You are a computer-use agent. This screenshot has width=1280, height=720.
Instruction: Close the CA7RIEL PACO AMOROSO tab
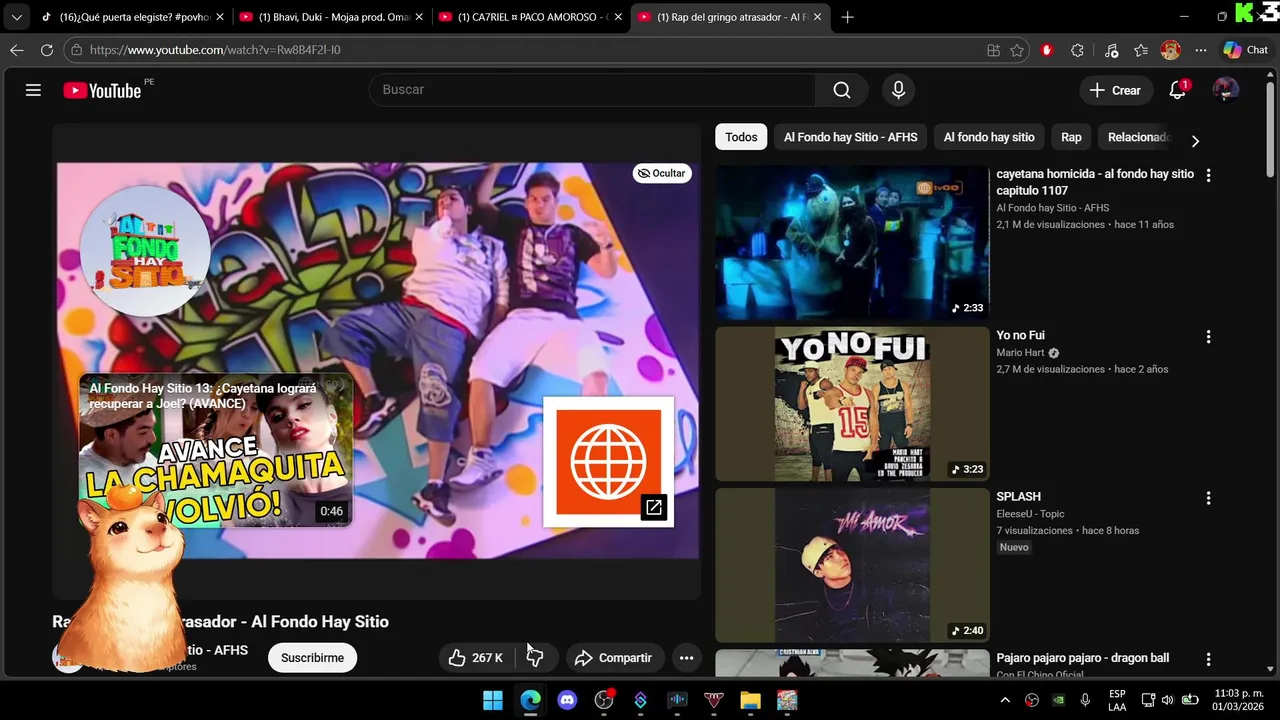pos(618,17)
